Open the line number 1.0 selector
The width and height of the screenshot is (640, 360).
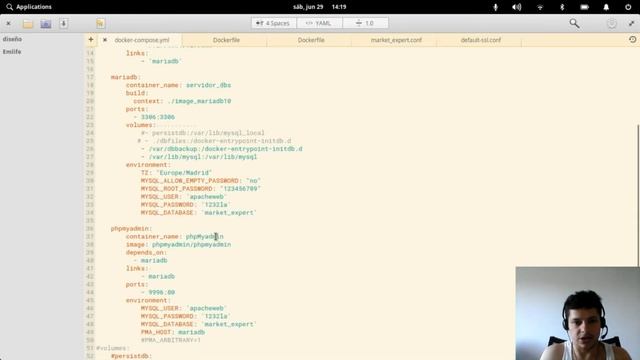(366, 23)
